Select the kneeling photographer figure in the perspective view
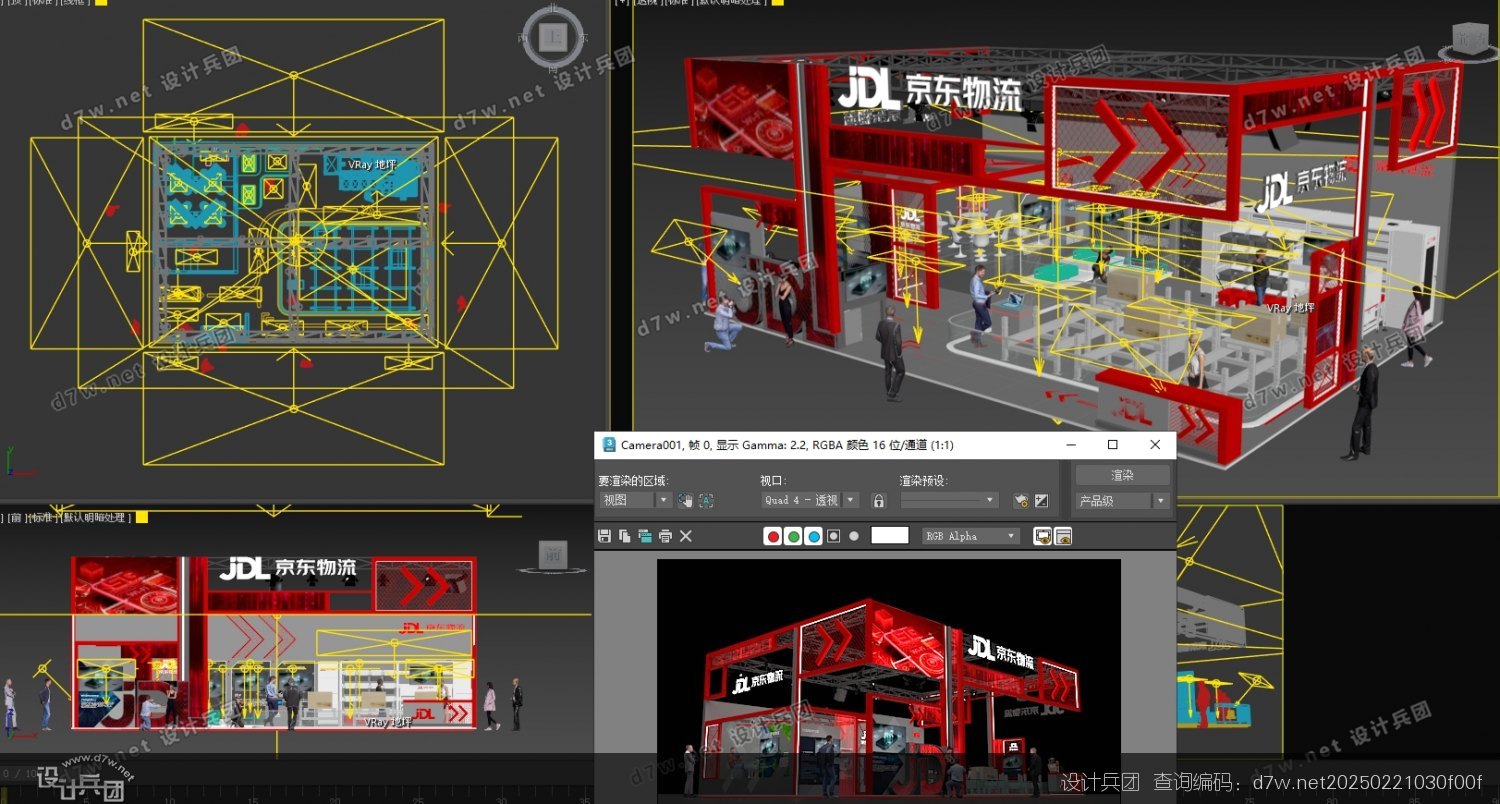The width and height of the screenshot is (1500, 804). tap(724, 322)
